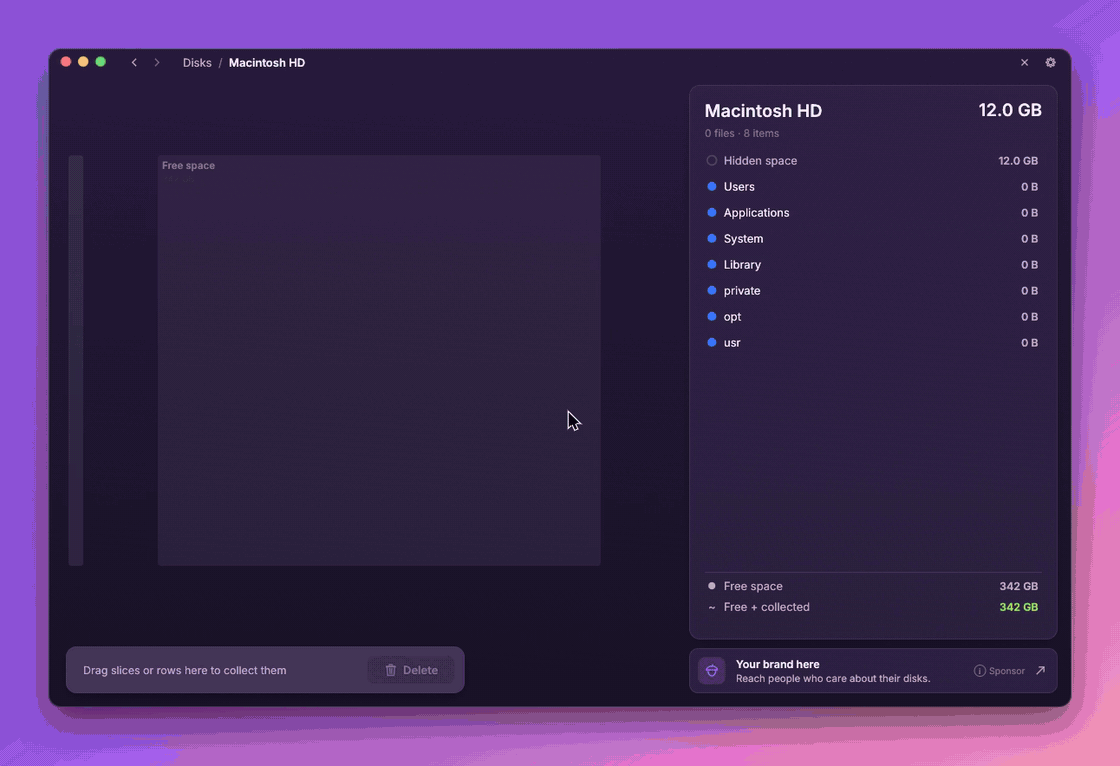1120x766 pixels.
Task: Click the Macintosh HD panel heading
Action: 763,111
